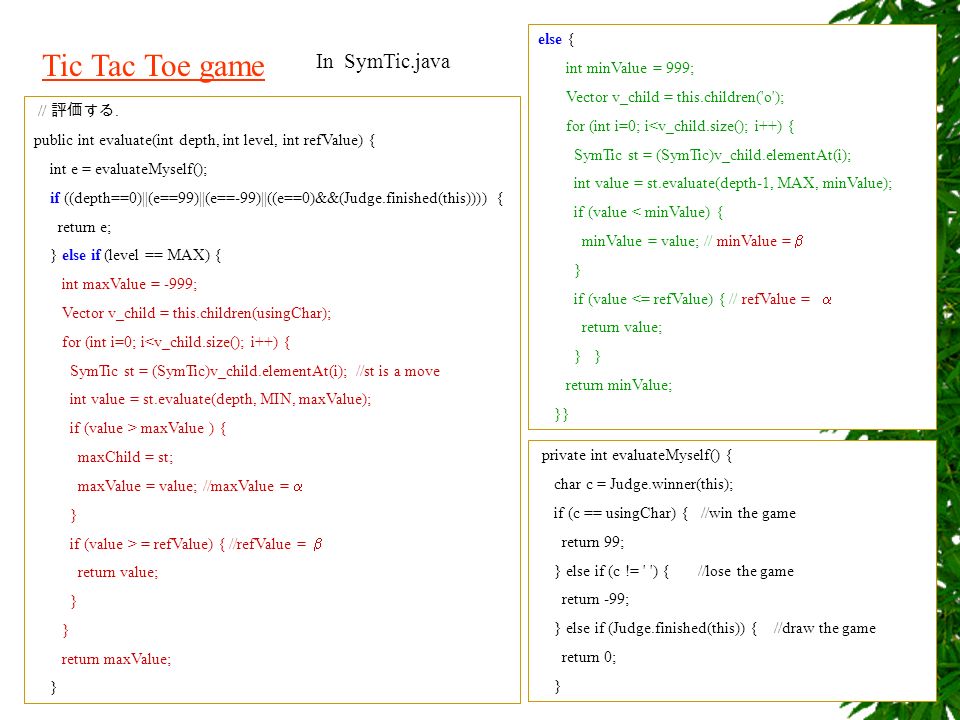Click the green 'SymTic st = (SymTic)v_child.elementAt(i);' line

[x=713, y=155]
